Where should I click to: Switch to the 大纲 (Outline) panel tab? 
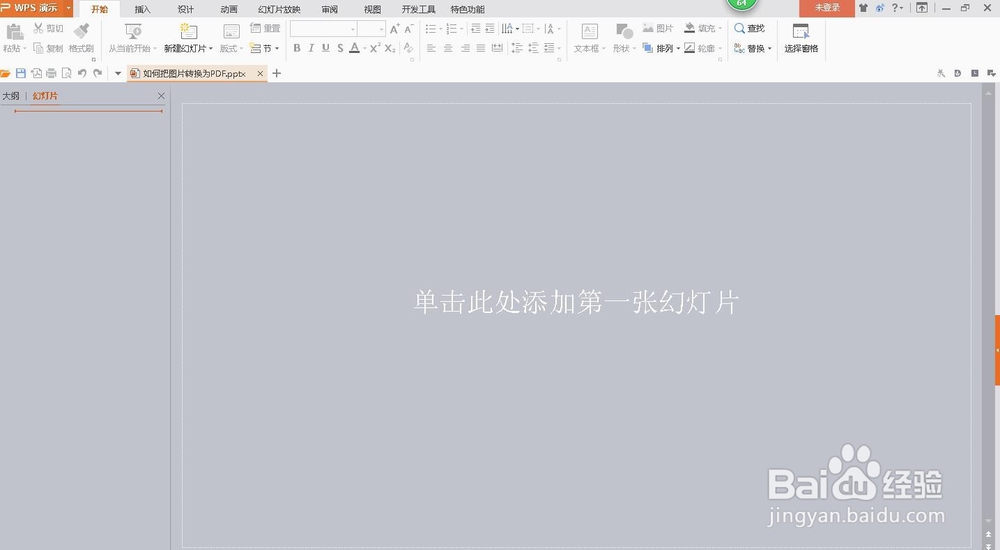(11, 96)
